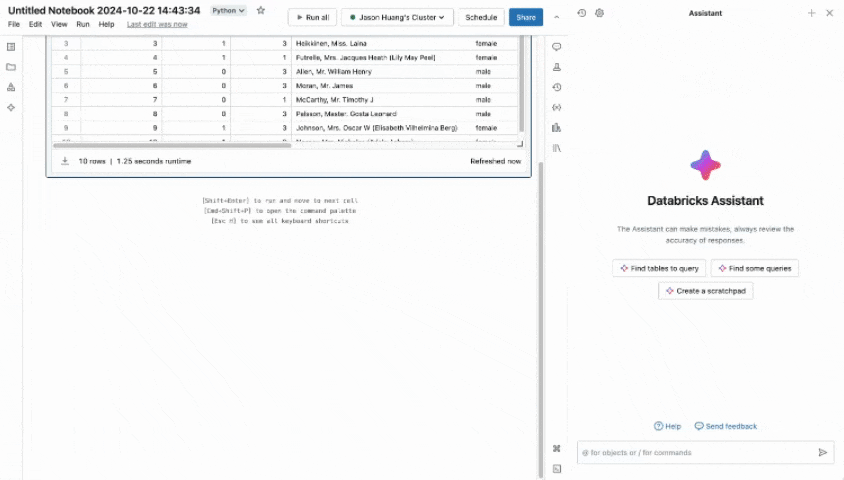Click the Run all button

pyautogui.click(x=313, y=17)
